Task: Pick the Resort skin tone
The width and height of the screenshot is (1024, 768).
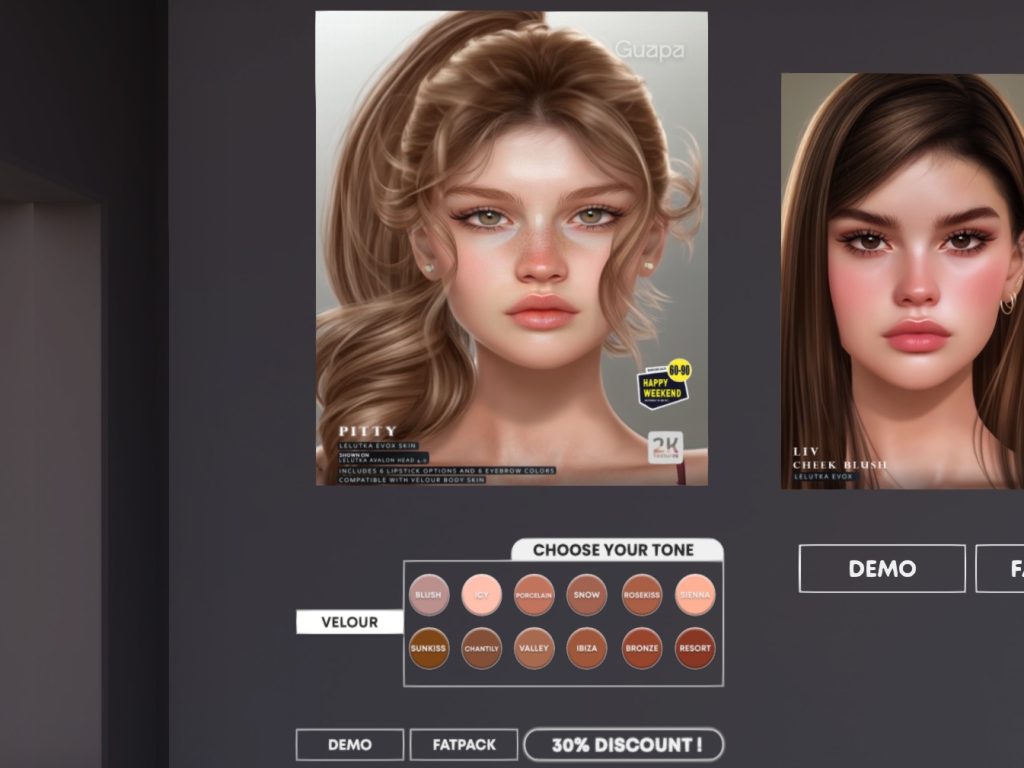Action: tap(695, 648)
